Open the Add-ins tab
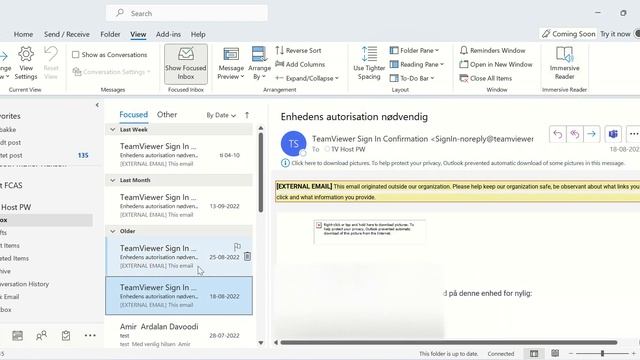640x360 pixels. click(x=168, y=34)
